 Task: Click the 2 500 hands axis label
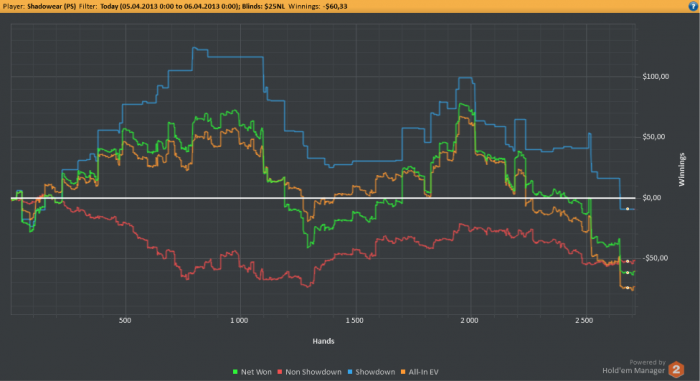coord(584,320)
